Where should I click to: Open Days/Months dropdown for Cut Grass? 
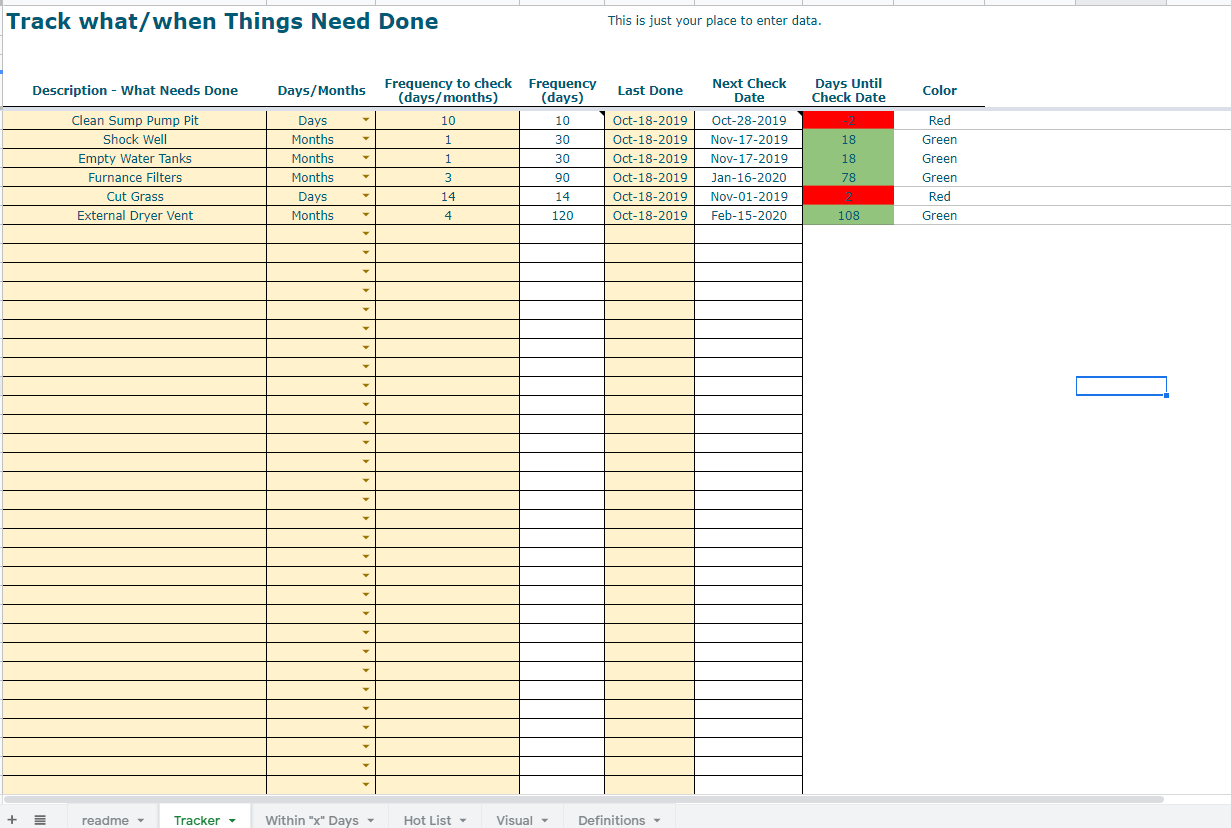(x=366, y=196)
